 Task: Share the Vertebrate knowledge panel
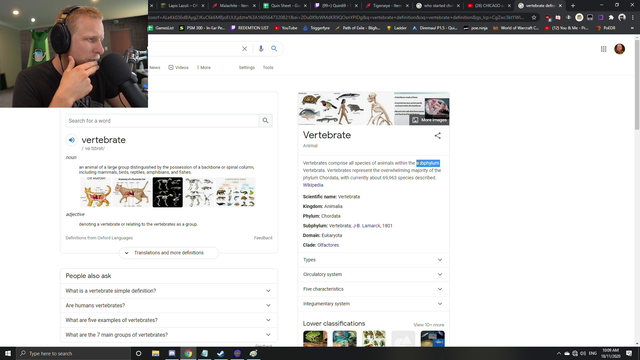click(438, 136)
